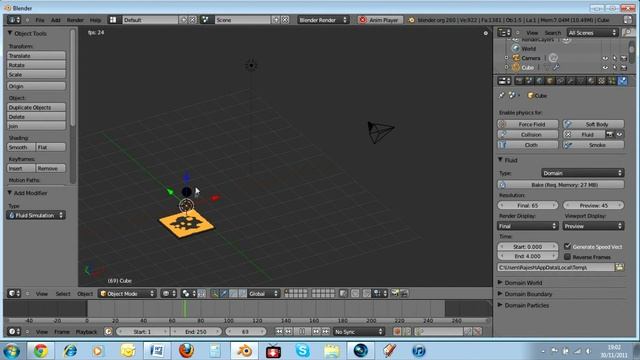The image size is (640, 360).
Task: Adjust the fluid End time 4.000 field
Action: pos(527,256)
